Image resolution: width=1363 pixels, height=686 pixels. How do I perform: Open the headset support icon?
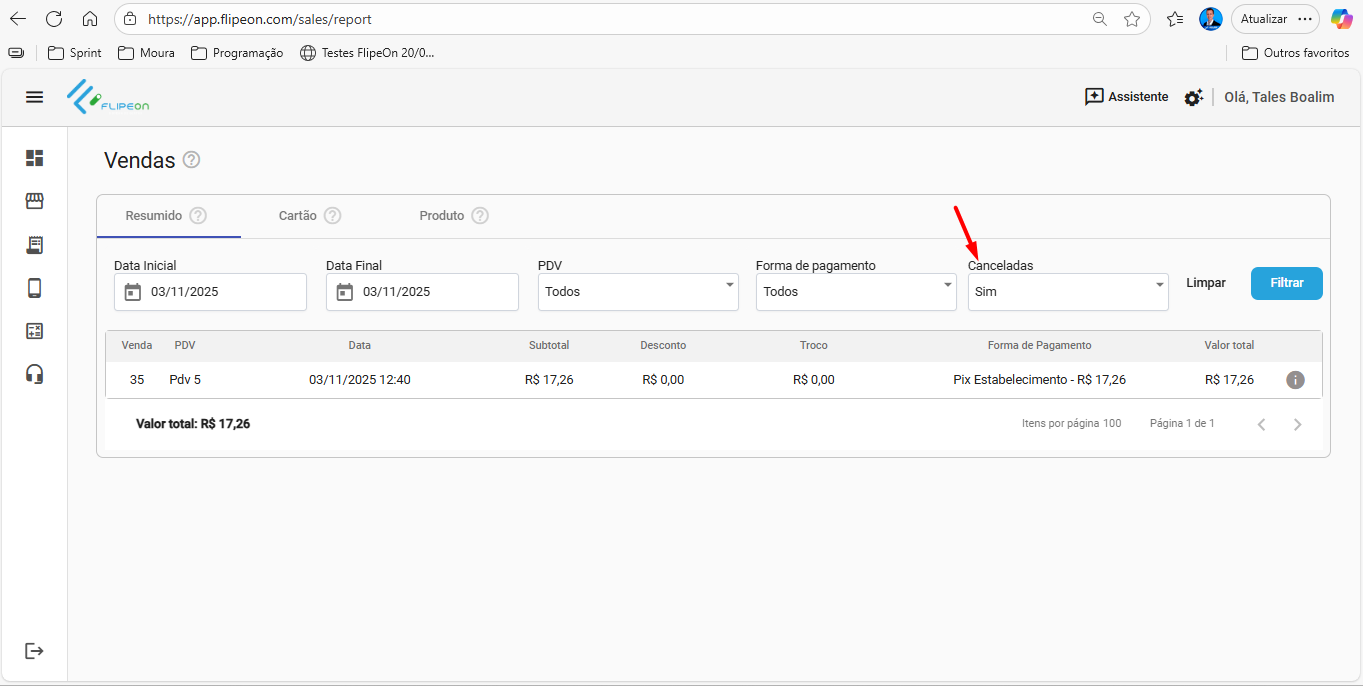click(35, 374)
